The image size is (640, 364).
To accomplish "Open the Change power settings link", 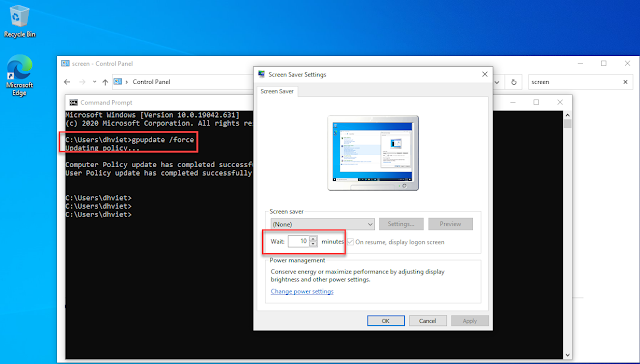I will [302, 291].
